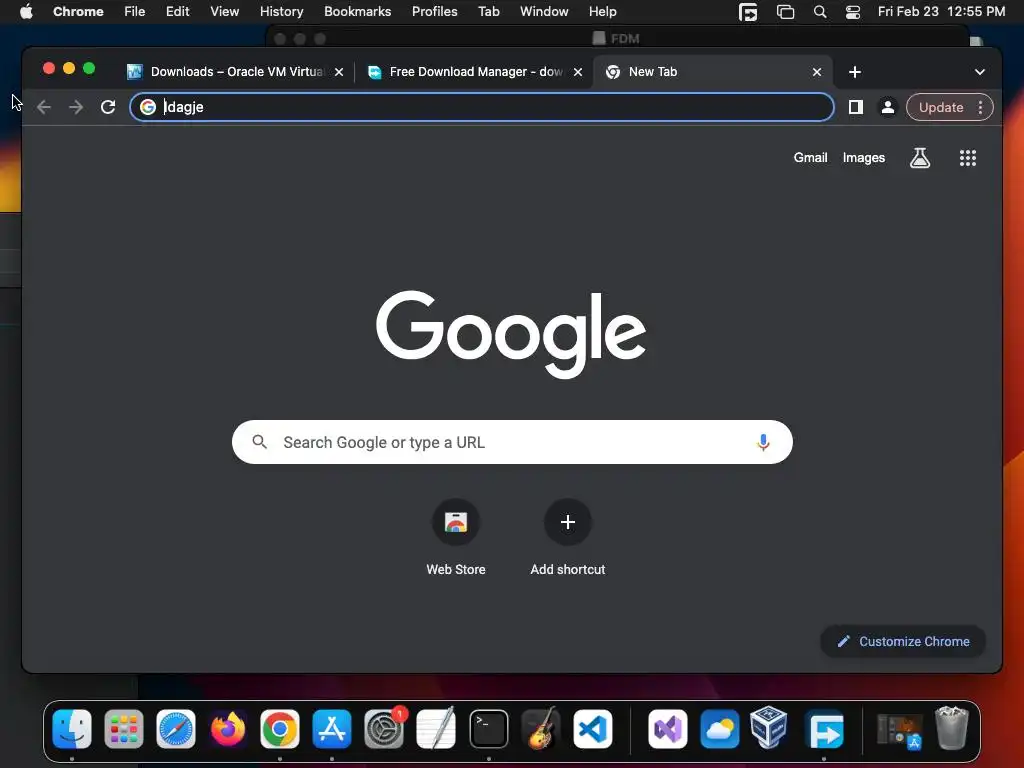This screenshot has height=768, width=1024.
Task: Open the Chrome application menu
Action: coord(78,12)
